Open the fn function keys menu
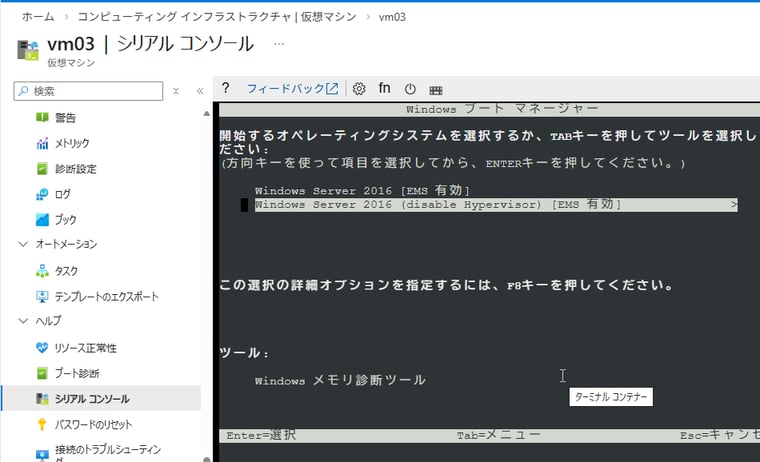 384,88
